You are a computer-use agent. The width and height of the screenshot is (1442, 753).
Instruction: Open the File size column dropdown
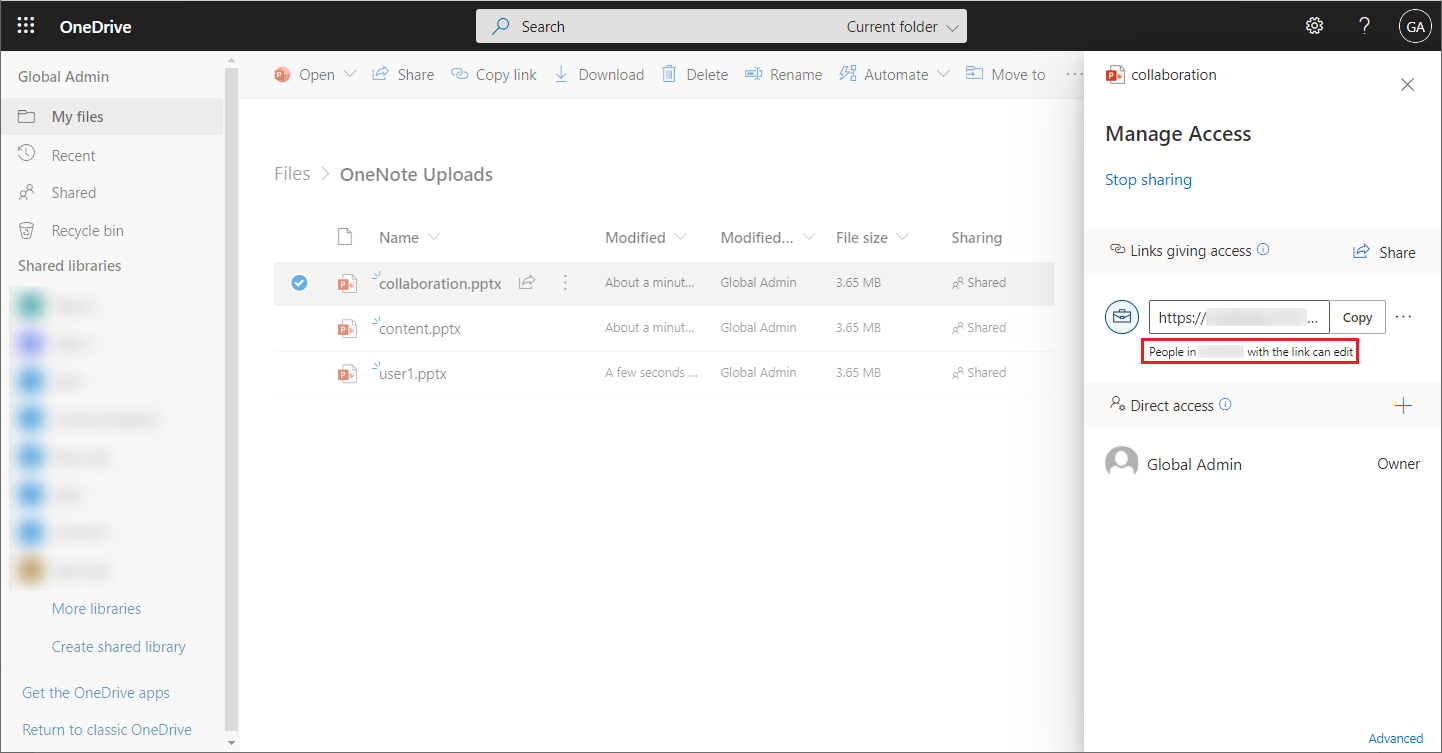902,237
